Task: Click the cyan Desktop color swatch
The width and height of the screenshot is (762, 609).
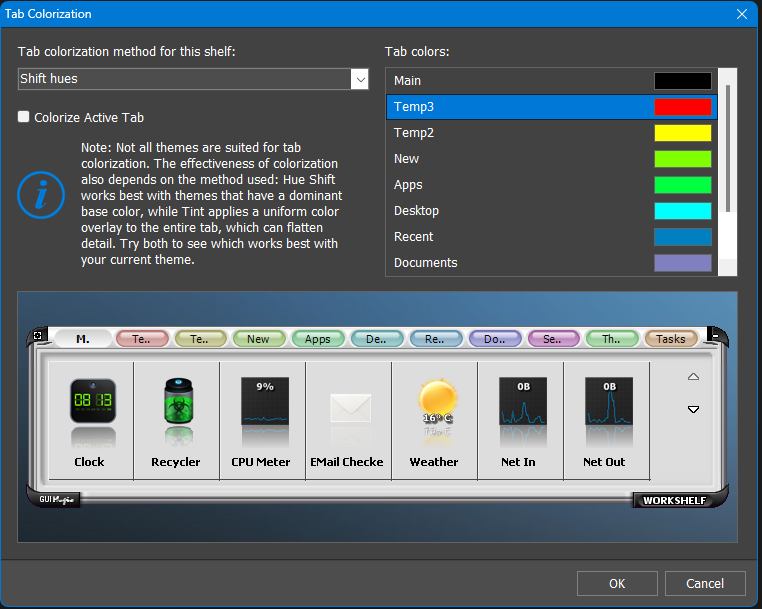Action: (x=682, y=211)
